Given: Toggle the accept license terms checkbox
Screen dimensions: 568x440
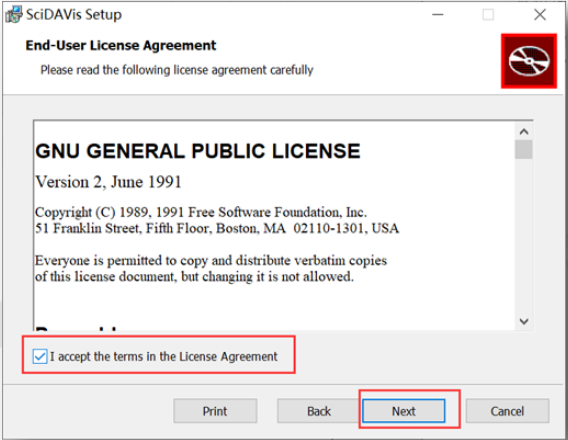Looking at the screenshot, I should pyautogui.click(x=39, y=356).
